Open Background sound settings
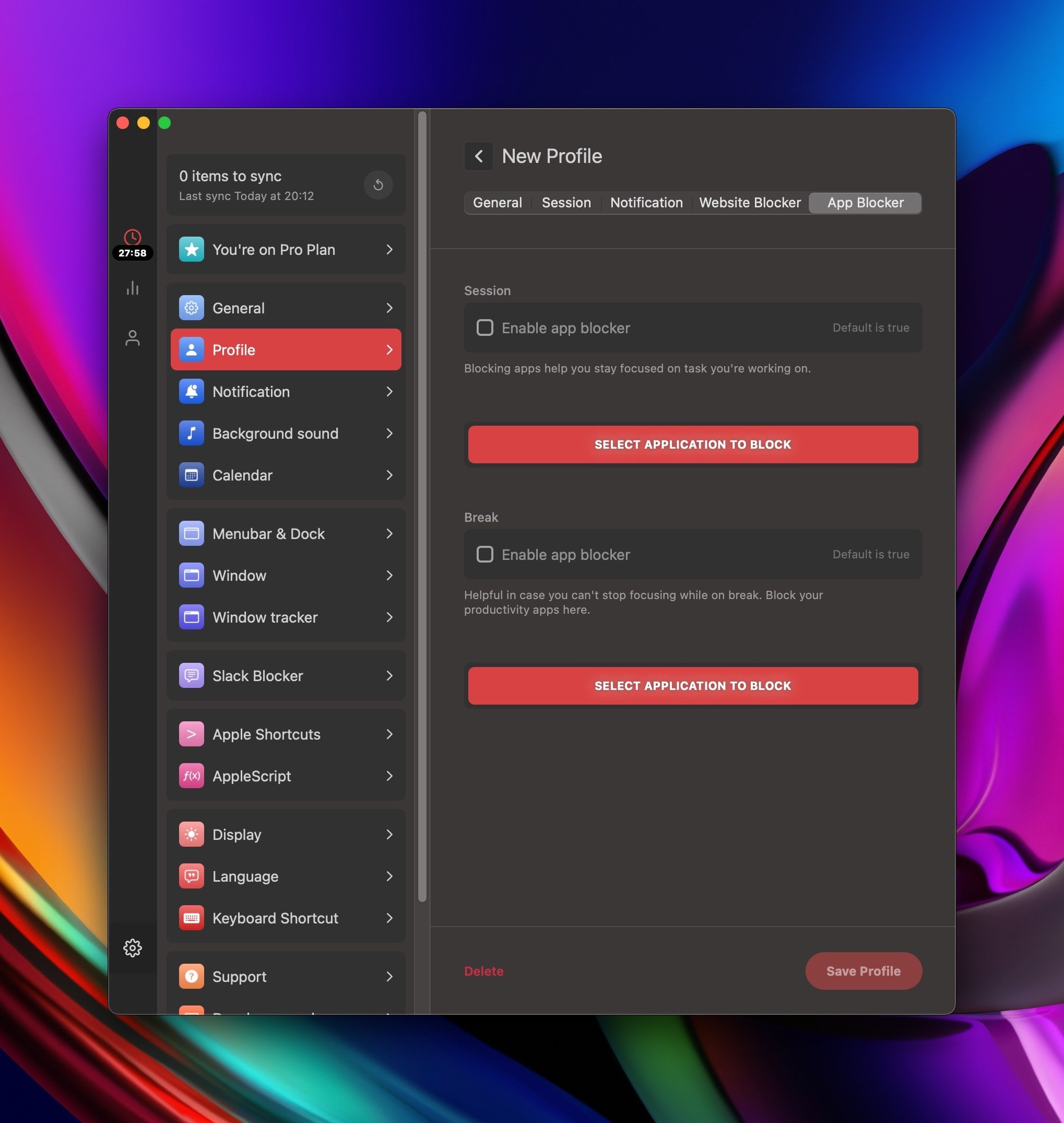 tap(286, 433)
